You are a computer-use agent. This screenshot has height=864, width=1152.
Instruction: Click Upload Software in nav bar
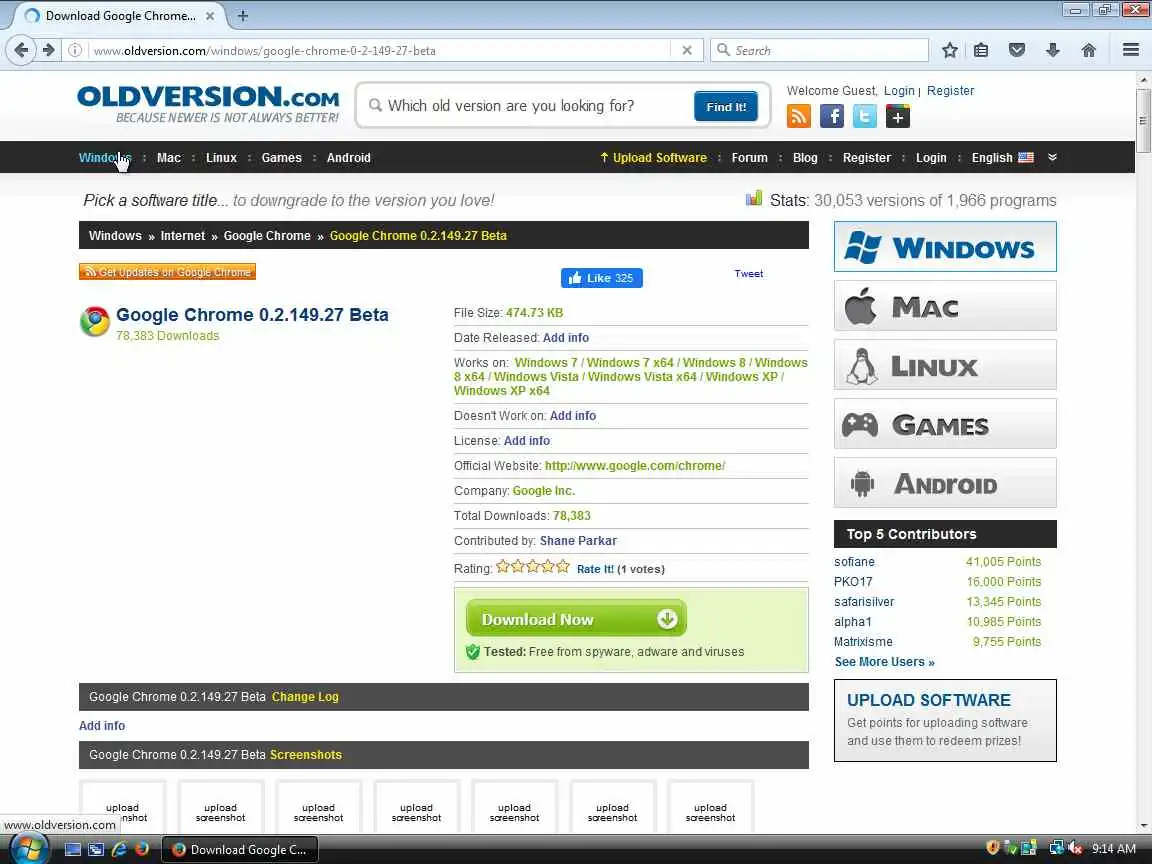pyautogui.click(x=653, y=157)
